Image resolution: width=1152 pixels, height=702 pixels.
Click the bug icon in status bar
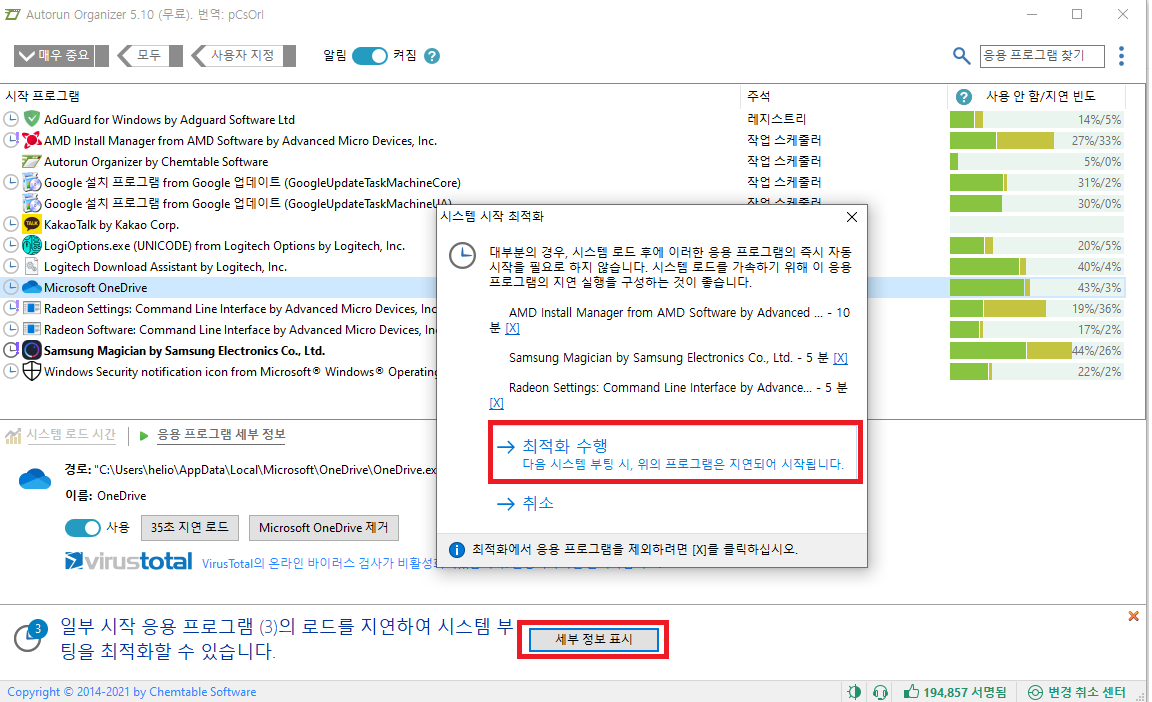pos(854,692)
